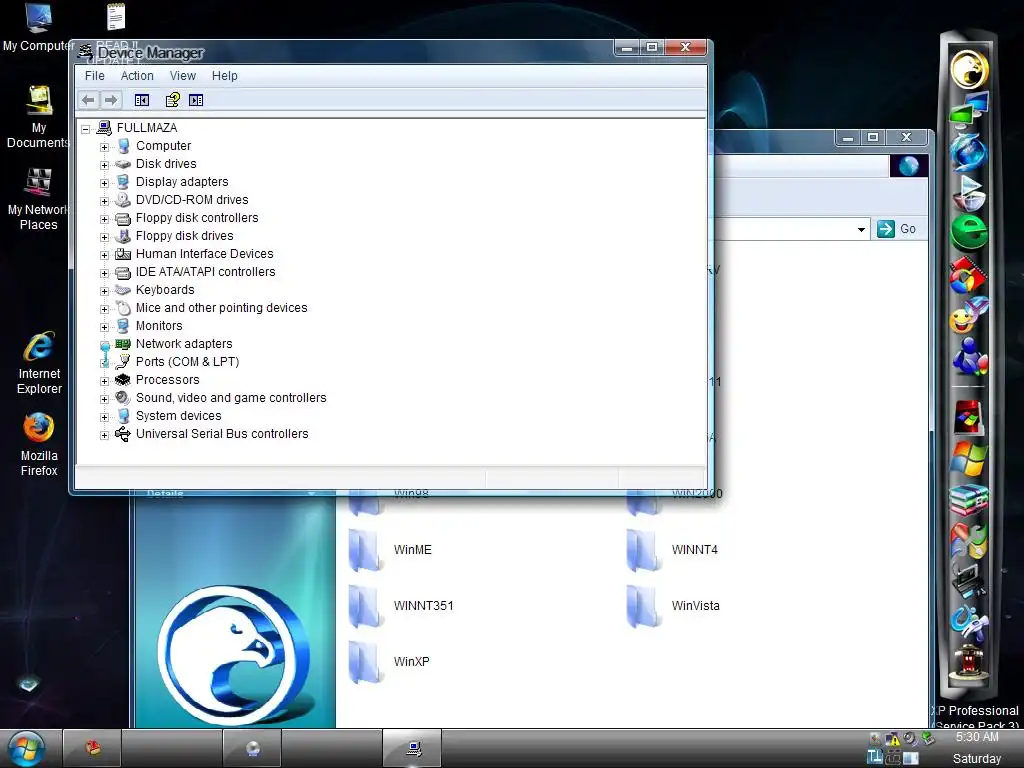The width and height of the screenshot is (1024, 768).
Task: Open the View menu
Action: point(183,76)
